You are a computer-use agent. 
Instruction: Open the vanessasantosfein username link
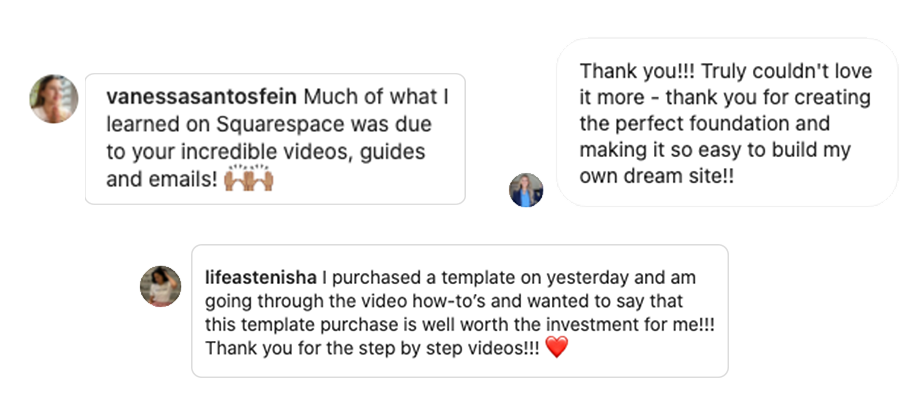pos(201,97)
